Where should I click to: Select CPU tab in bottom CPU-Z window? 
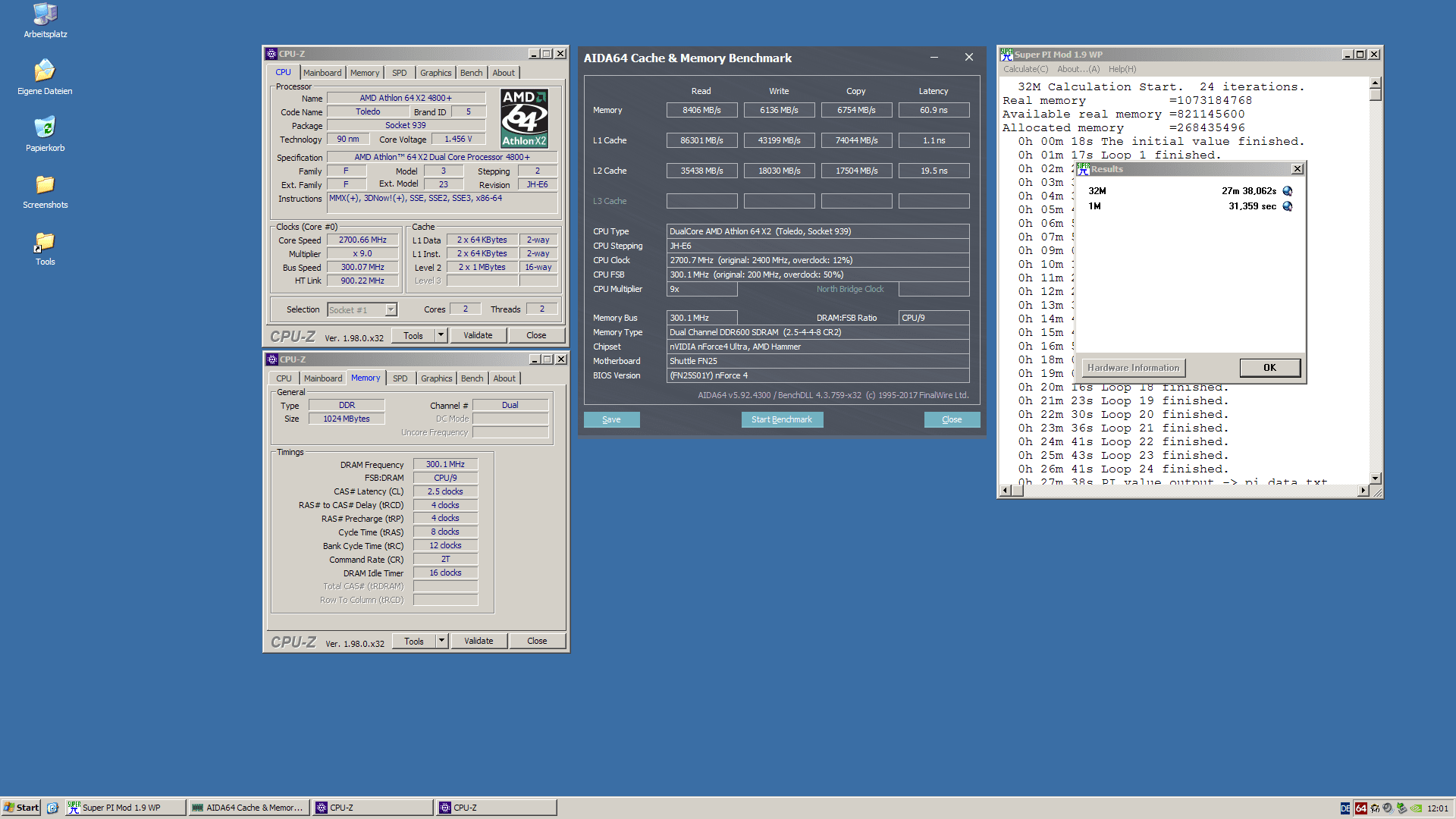click(284, 378)
